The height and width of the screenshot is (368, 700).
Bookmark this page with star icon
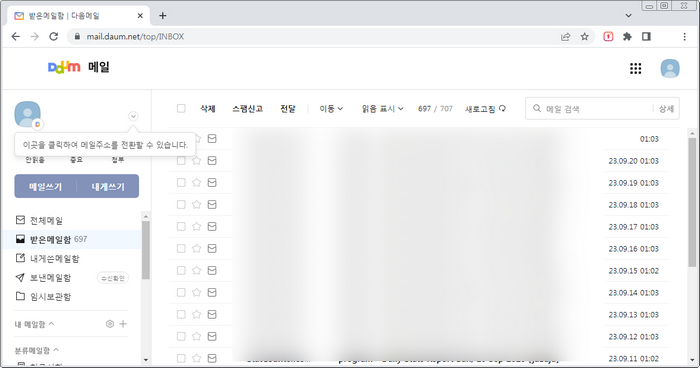click(x=584, y=37)
